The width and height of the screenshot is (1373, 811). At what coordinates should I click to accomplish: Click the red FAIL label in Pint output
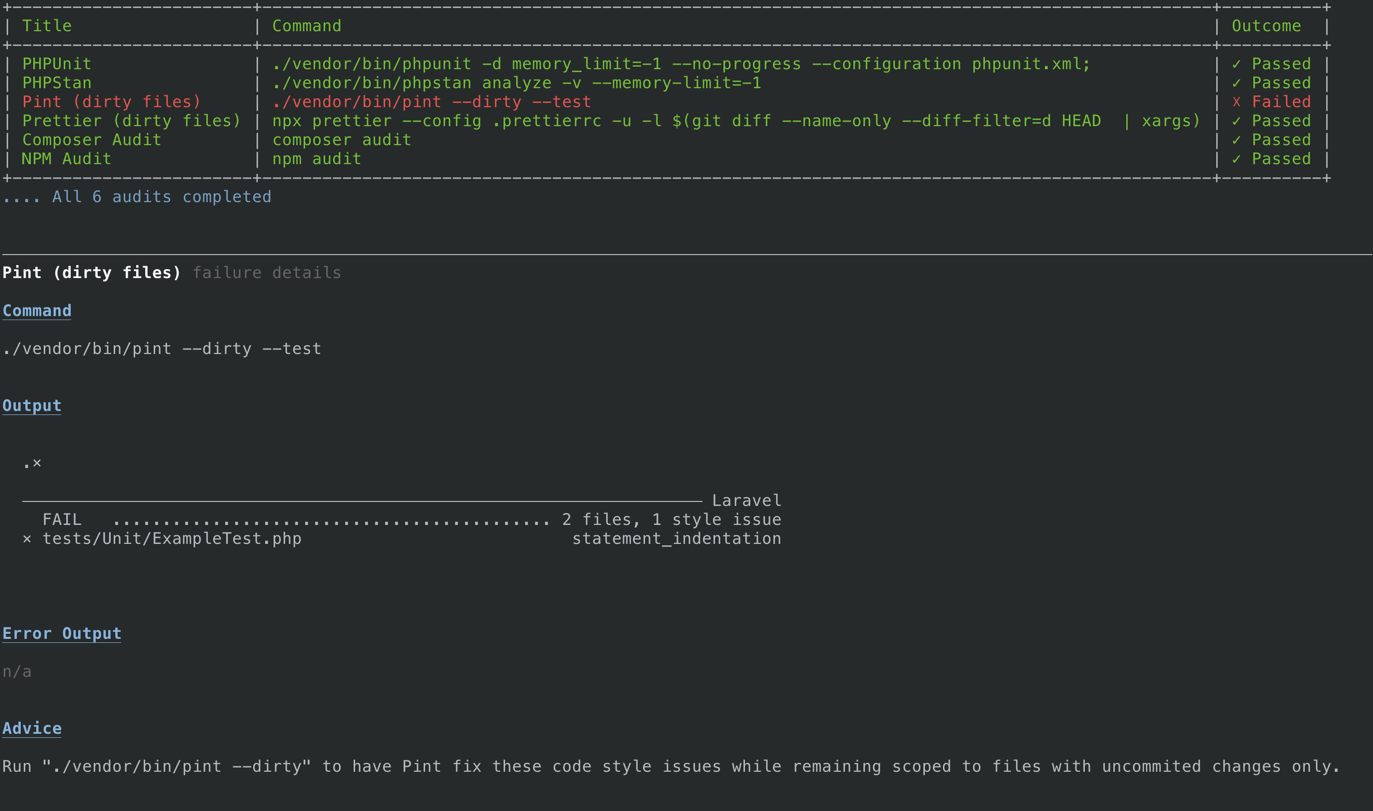[62, 520]
